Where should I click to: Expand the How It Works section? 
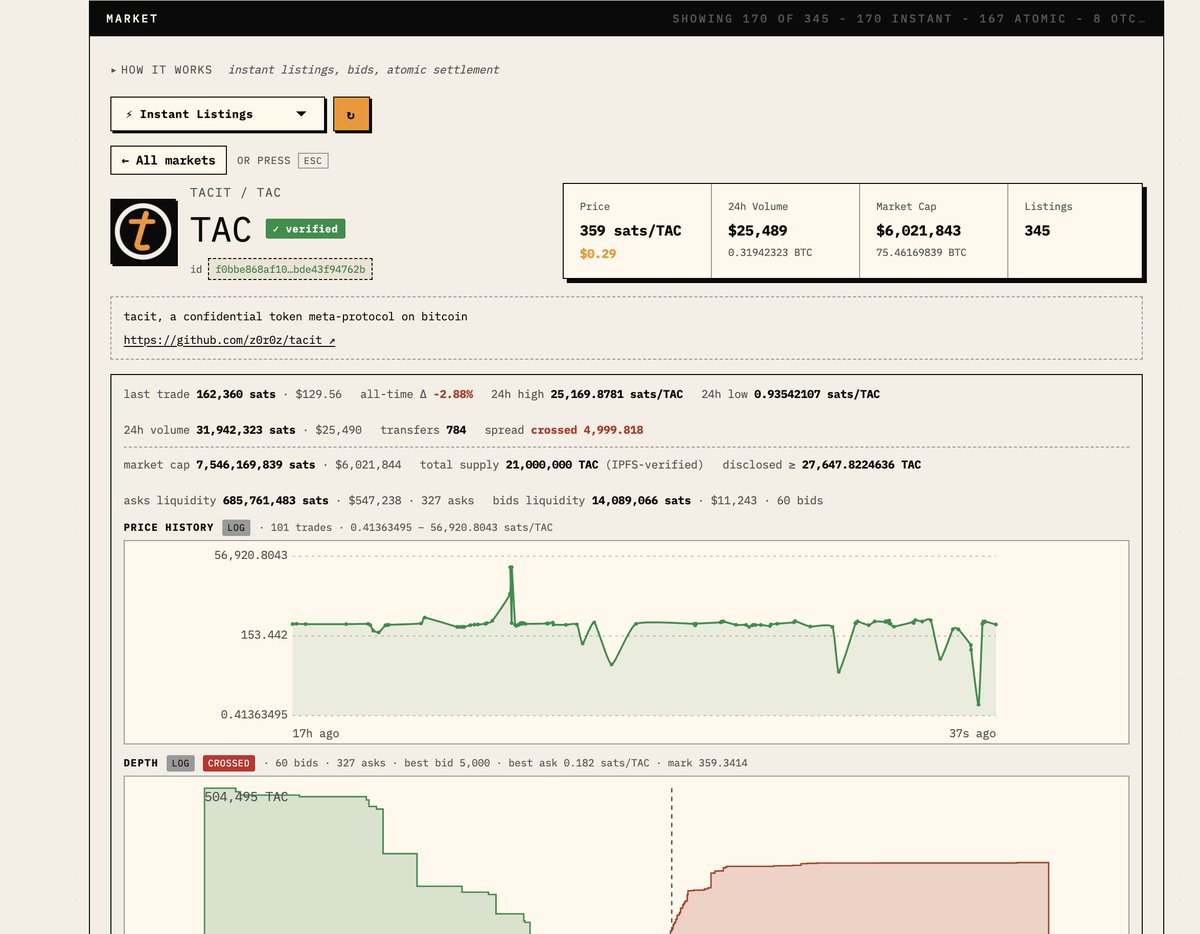pos(161,70)
